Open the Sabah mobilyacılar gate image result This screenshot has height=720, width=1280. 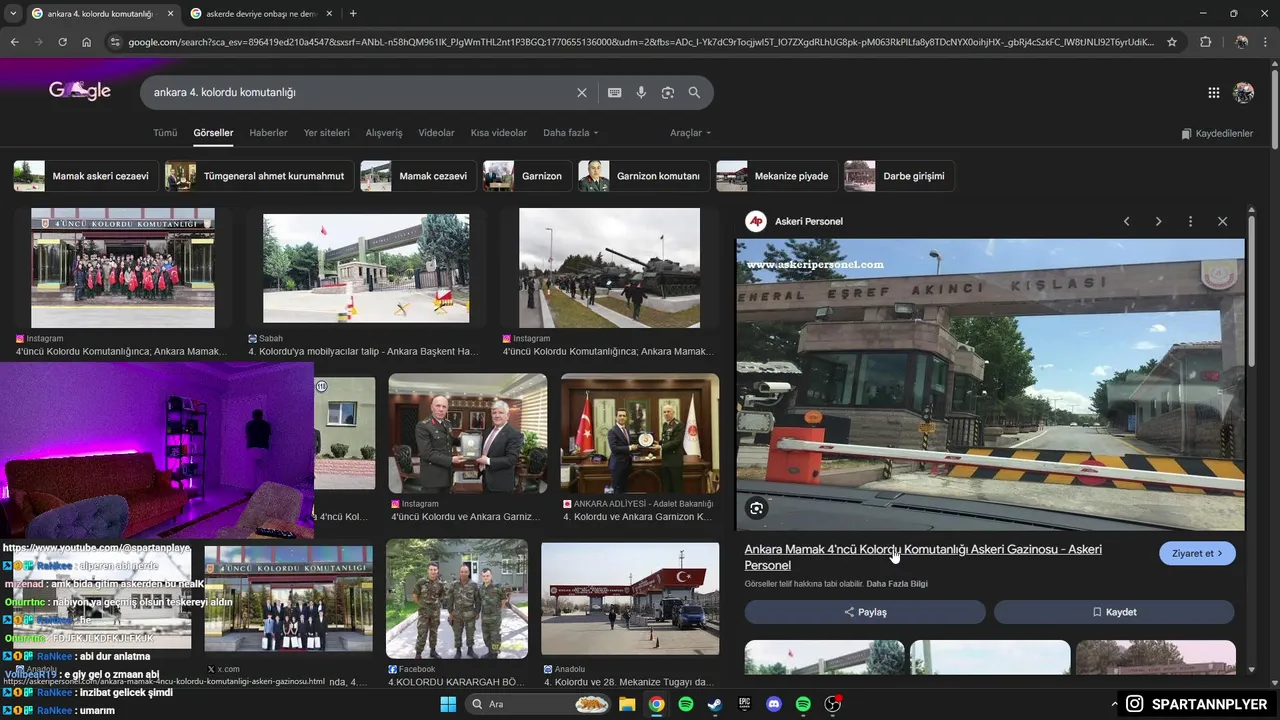coord(366,268)
